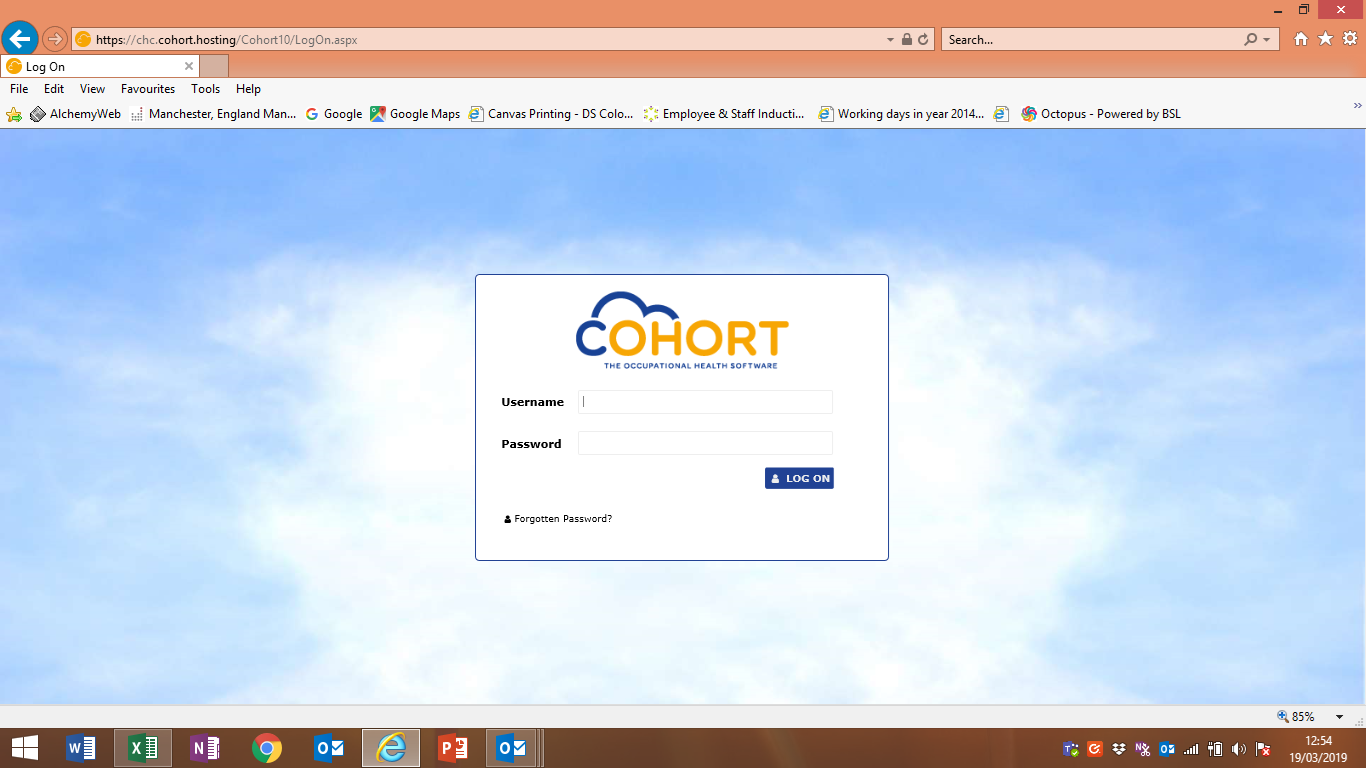Open the Help menu
Image resolution: width=1366 pixels, height=768 pixels.
coord(248,89)
